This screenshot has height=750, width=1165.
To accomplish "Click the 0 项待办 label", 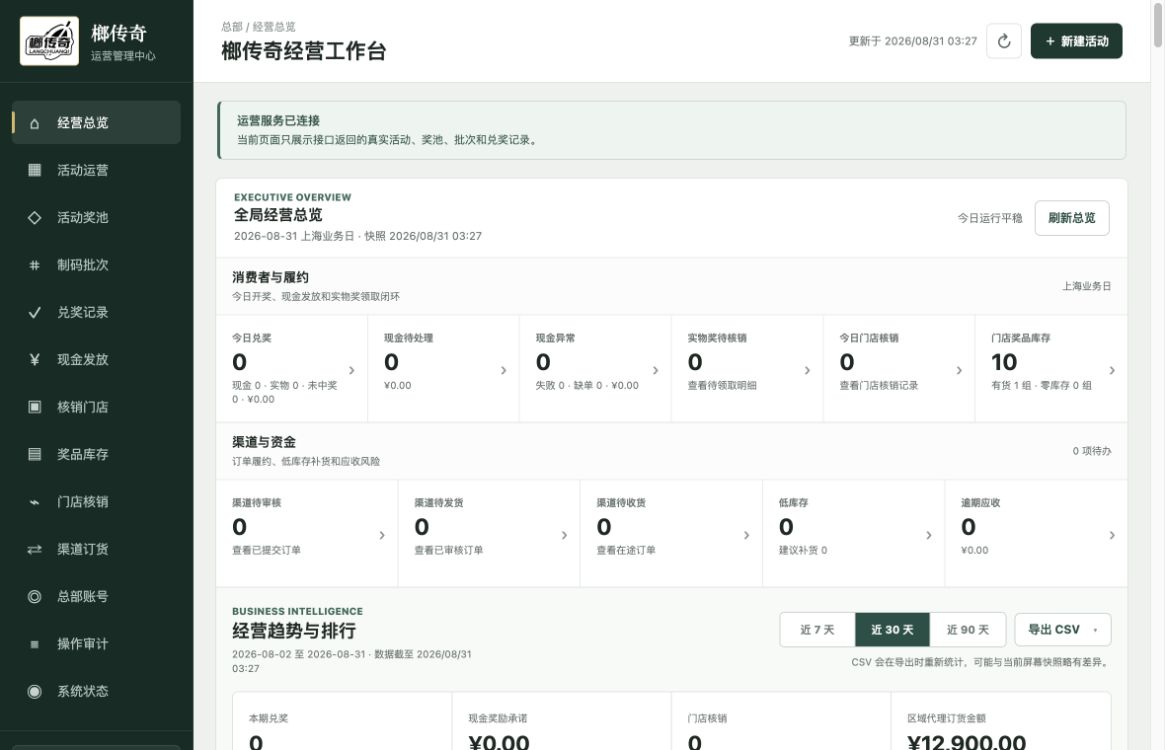I will click(x=1091, y=451).
